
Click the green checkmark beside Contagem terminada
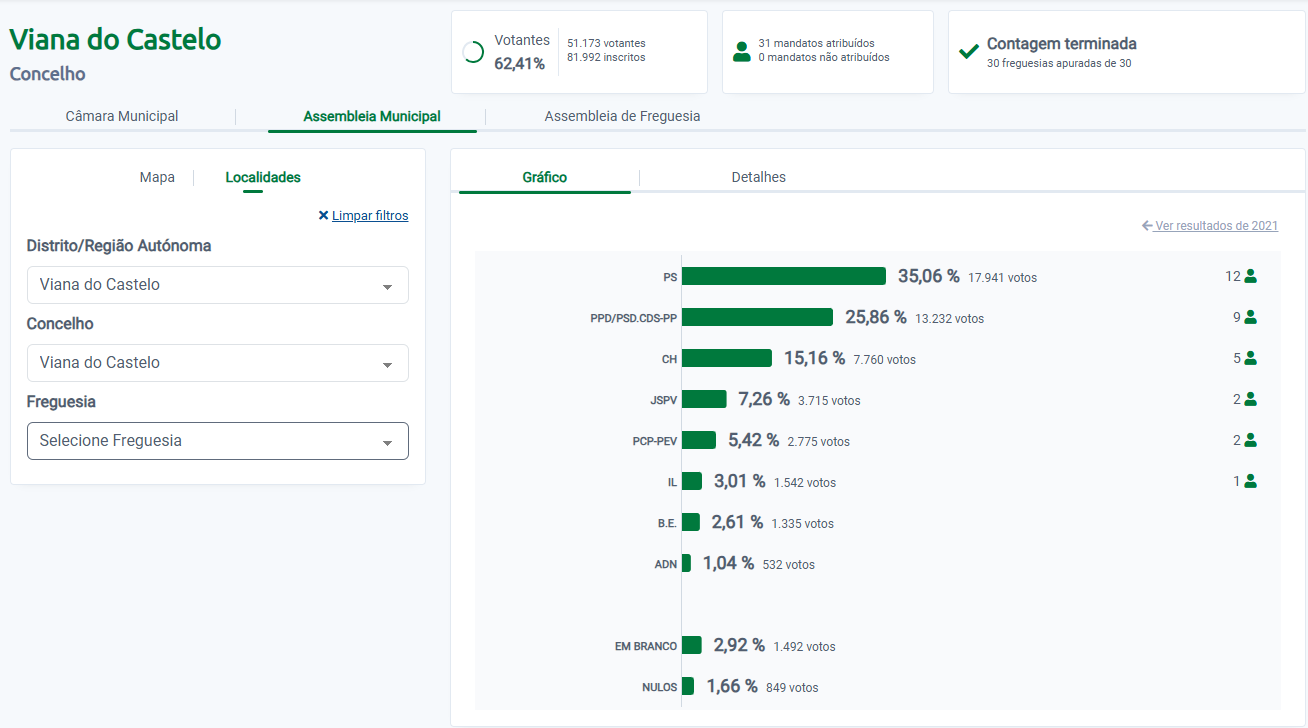point(968,52)
